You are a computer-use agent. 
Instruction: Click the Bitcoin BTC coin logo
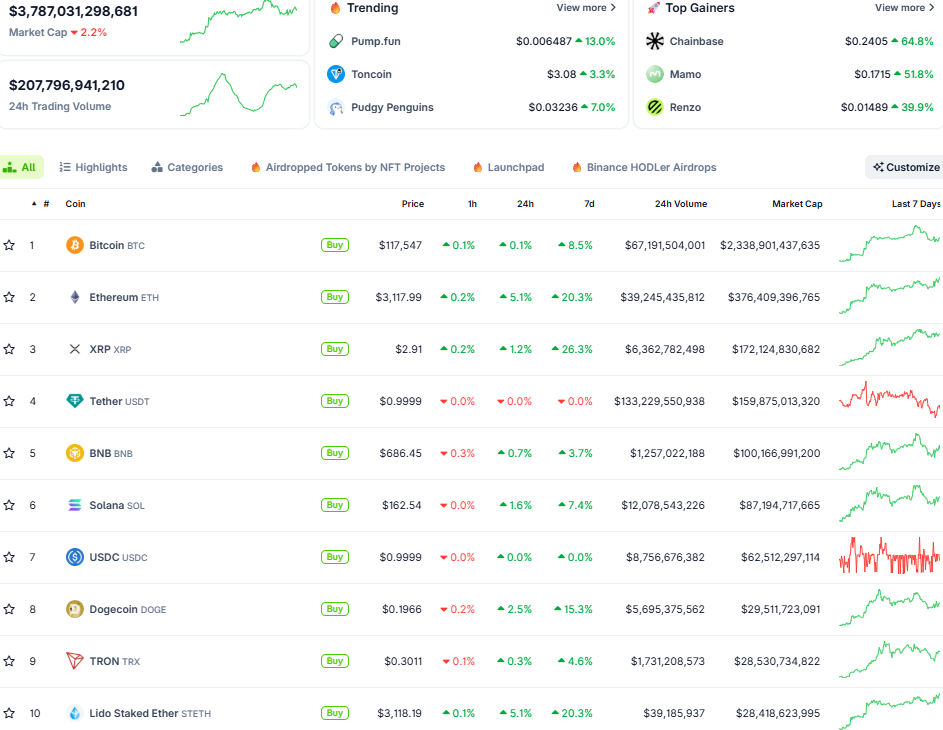click(74, 244)
